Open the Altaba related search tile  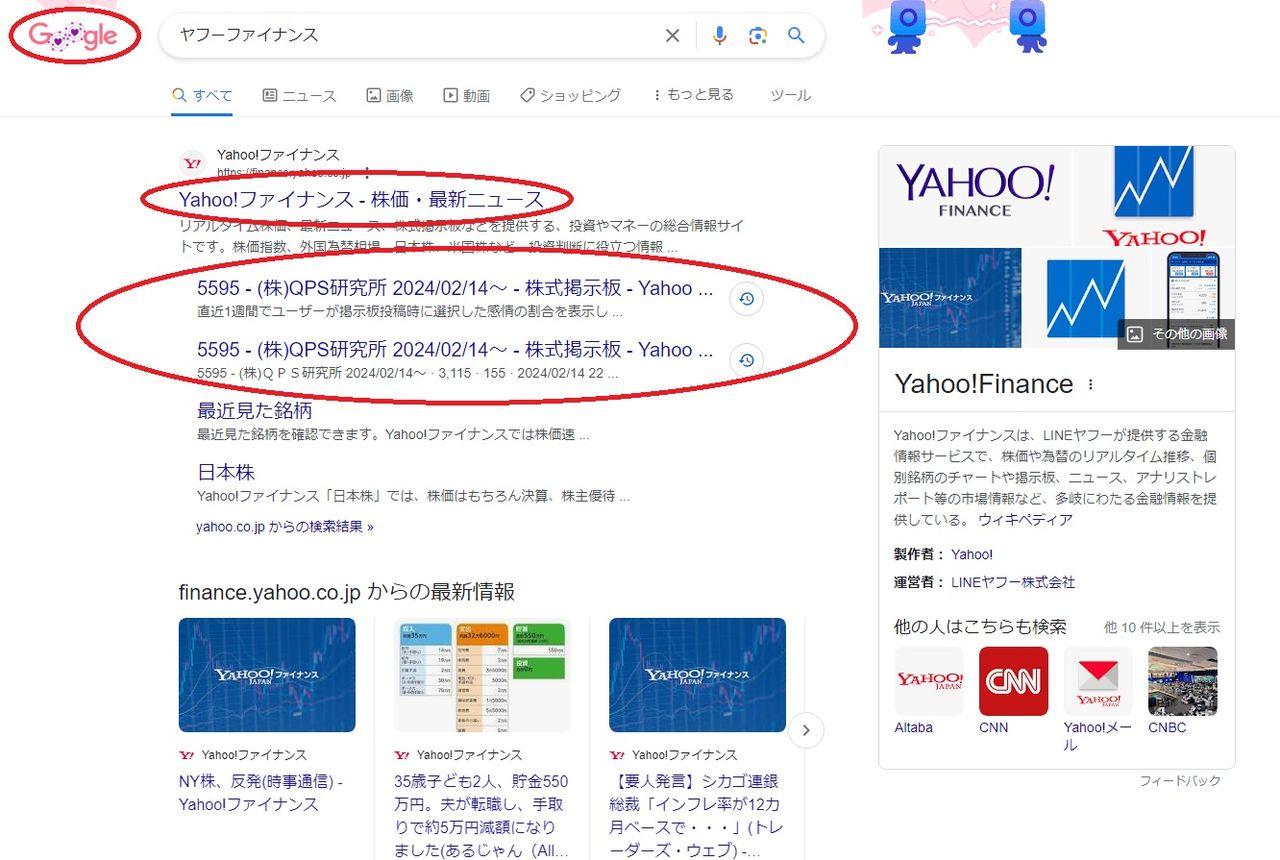click(928, 681)
